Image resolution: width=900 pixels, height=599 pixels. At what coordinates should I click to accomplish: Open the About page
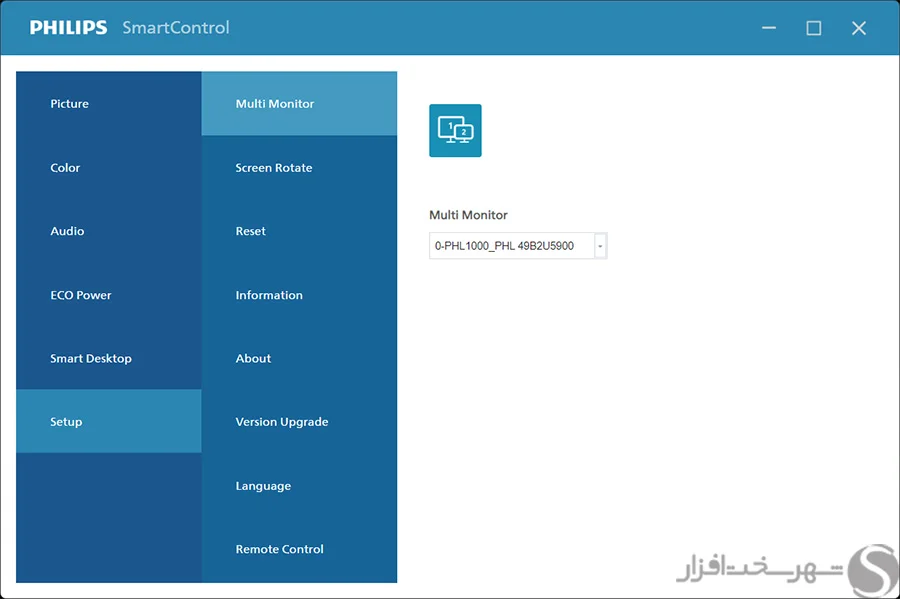(253, 358)
